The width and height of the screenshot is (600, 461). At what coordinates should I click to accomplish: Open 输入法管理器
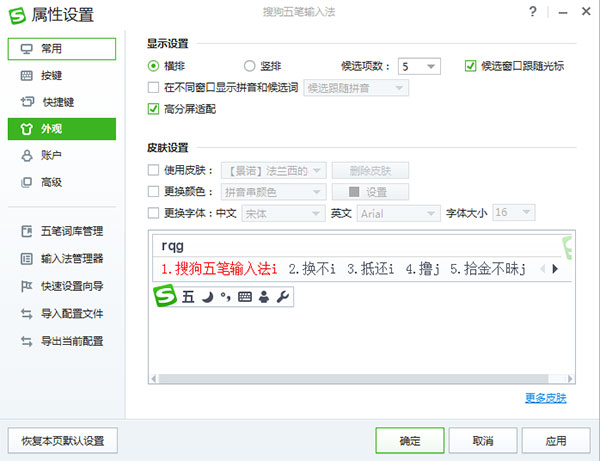pyautogui.click(x=62, y=259)
